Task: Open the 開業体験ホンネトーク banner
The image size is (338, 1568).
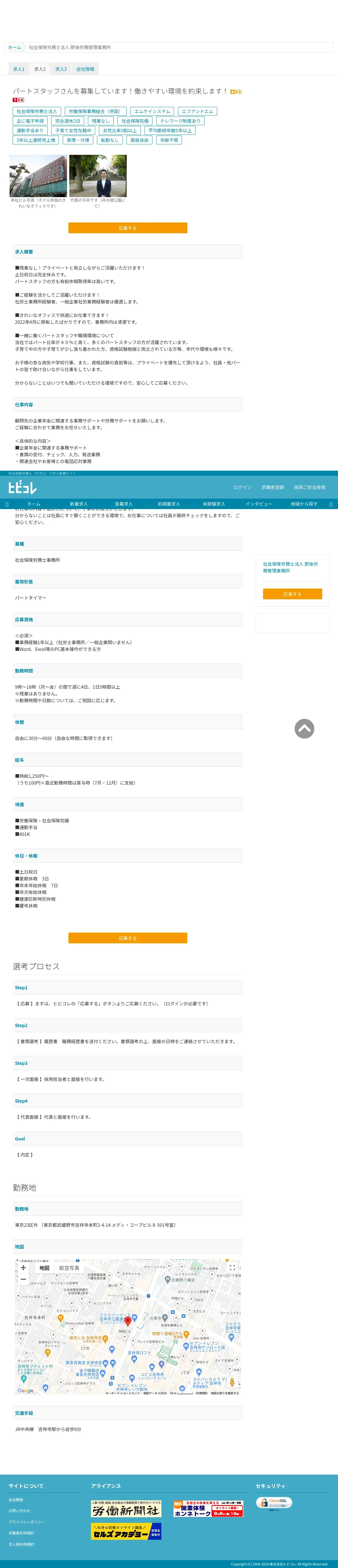Action: [208, 1508]
